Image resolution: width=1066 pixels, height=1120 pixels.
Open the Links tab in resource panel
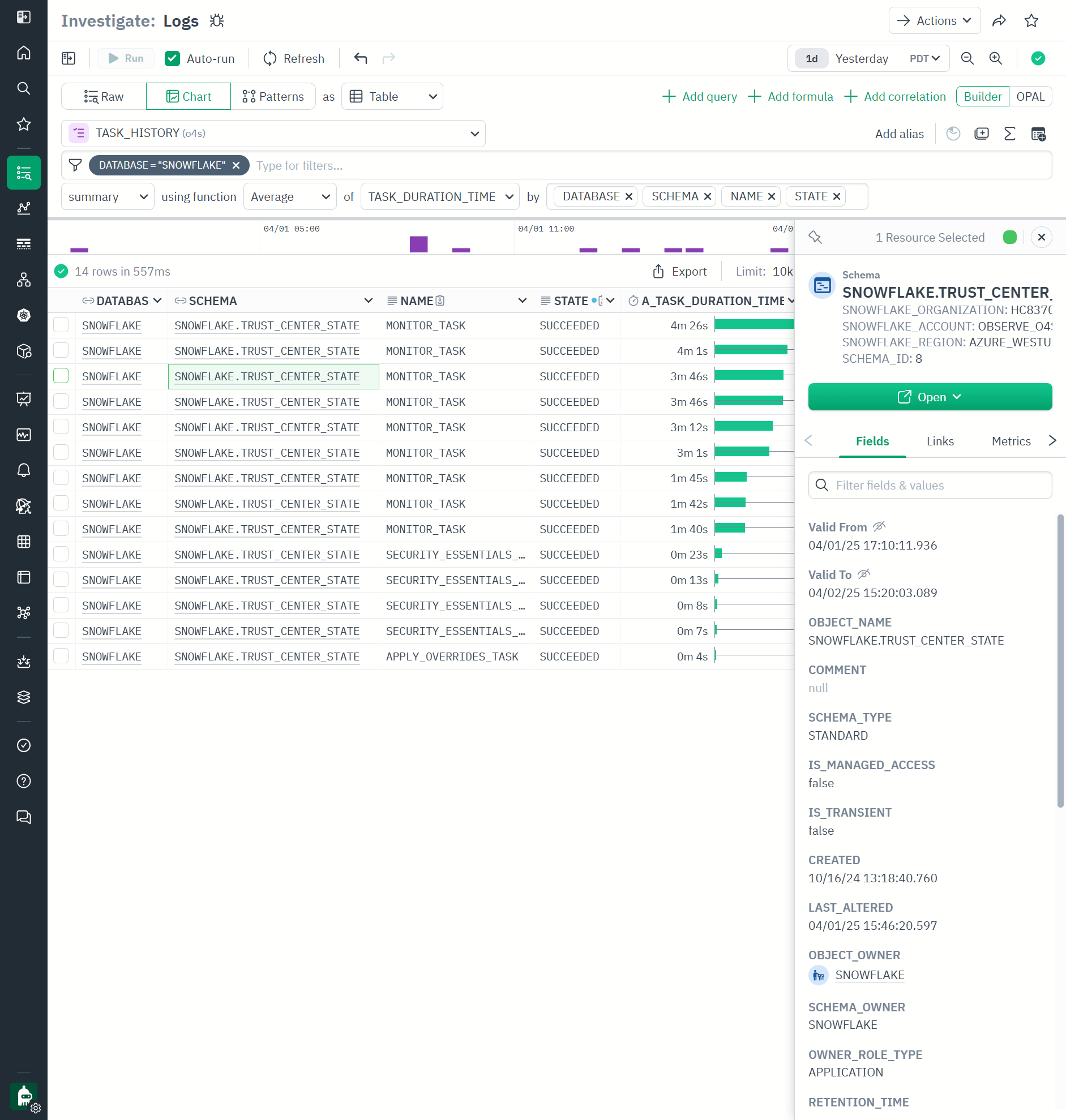pyautogui.click(x=940, y=441)
